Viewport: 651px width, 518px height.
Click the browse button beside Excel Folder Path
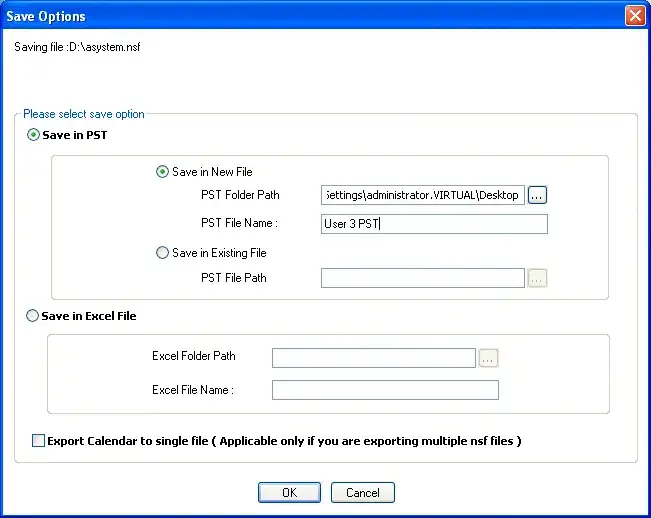coord(488,357)
